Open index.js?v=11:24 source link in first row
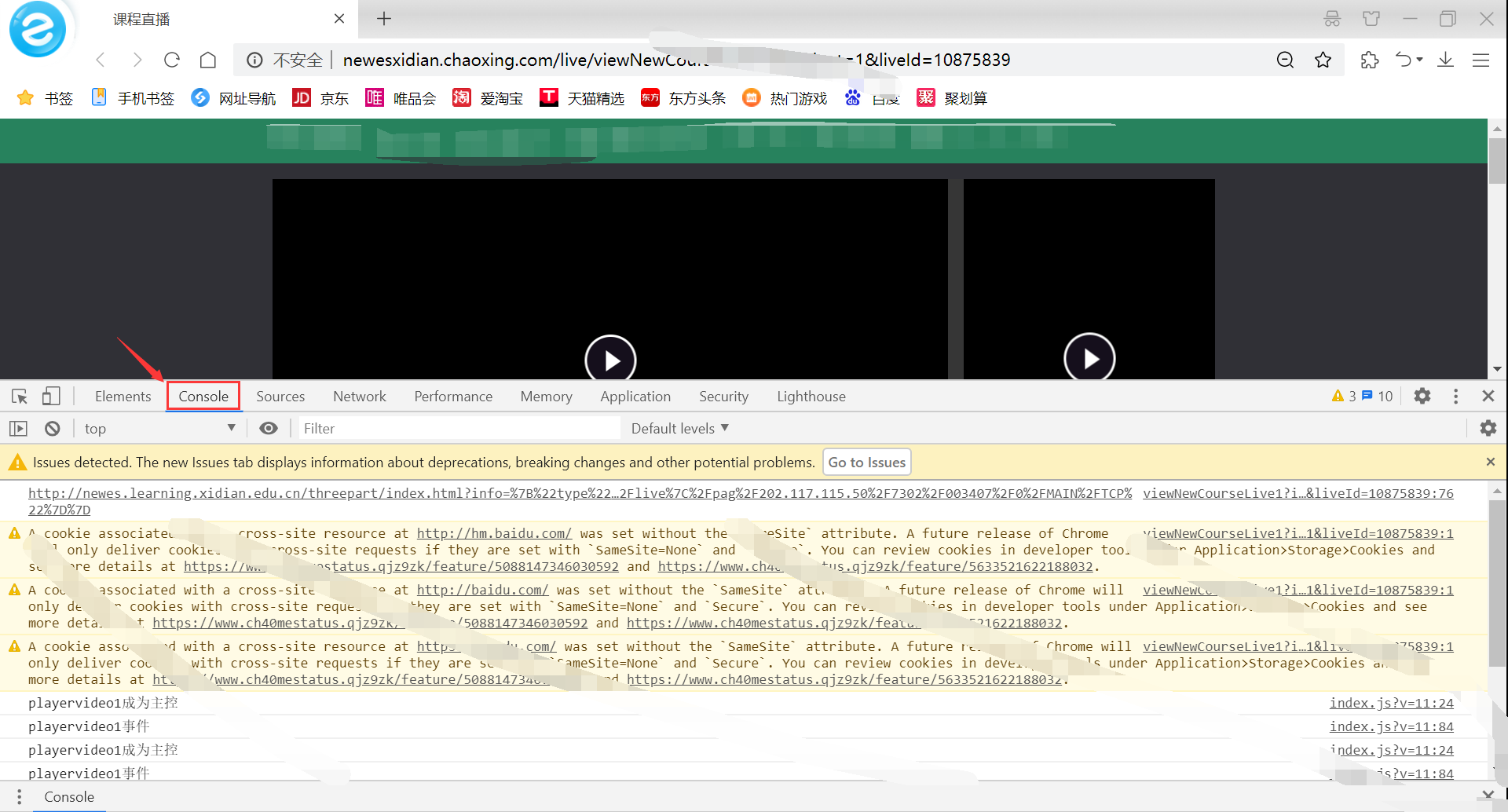1508x812 pixels. point(1391,704)
